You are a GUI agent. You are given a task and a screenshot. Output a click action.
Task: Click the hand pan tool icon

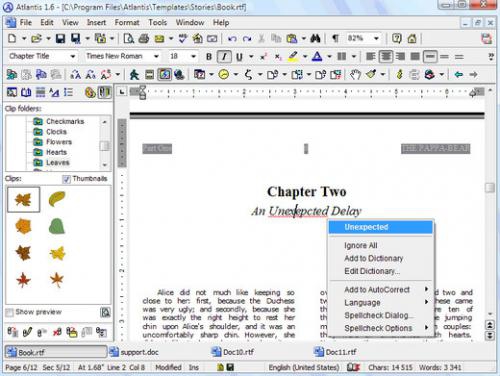[x=355, y=74]
